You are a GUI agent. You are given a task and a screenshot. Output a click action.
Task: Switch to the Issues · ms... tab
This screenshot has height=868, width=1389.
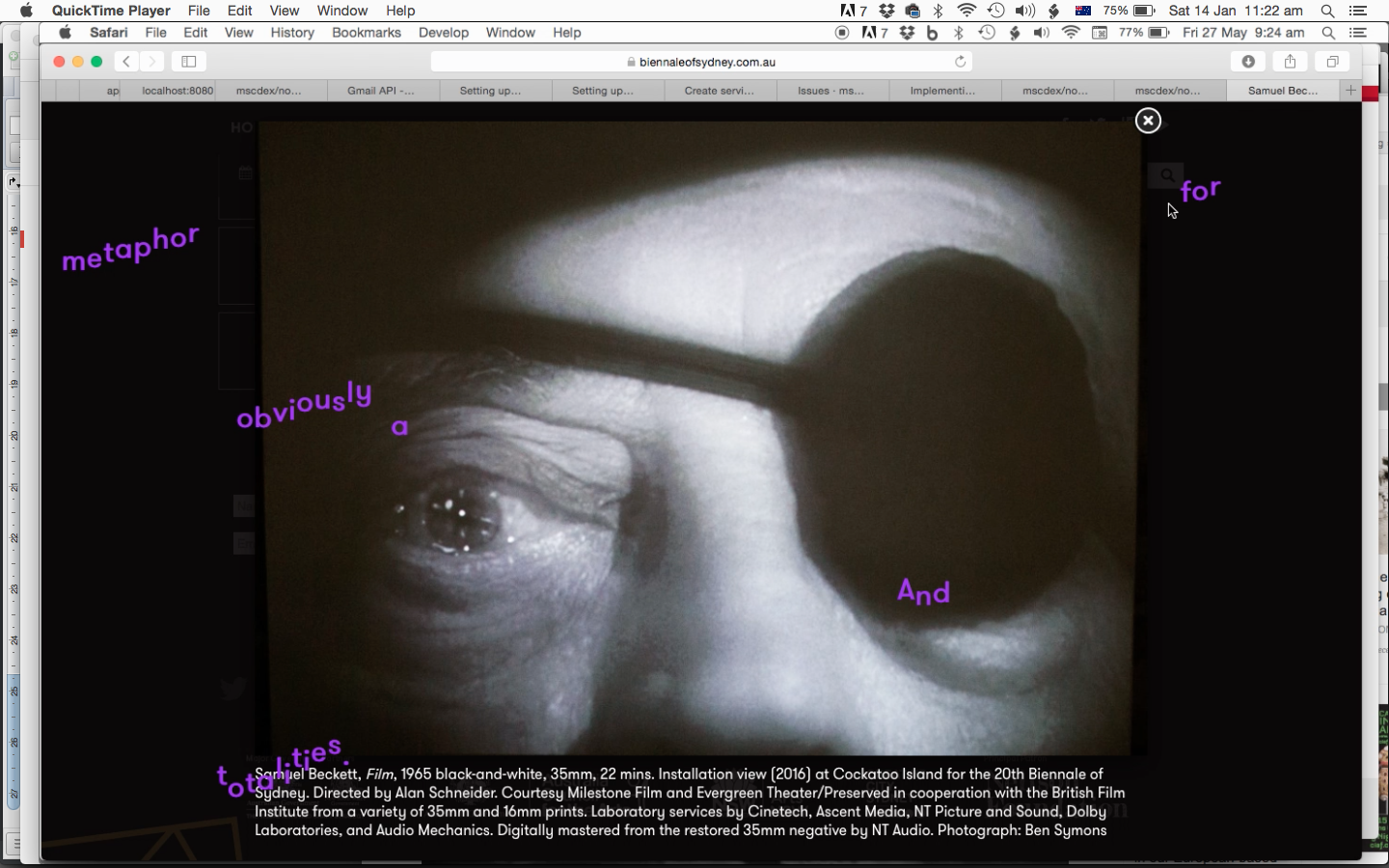(831, 91)
